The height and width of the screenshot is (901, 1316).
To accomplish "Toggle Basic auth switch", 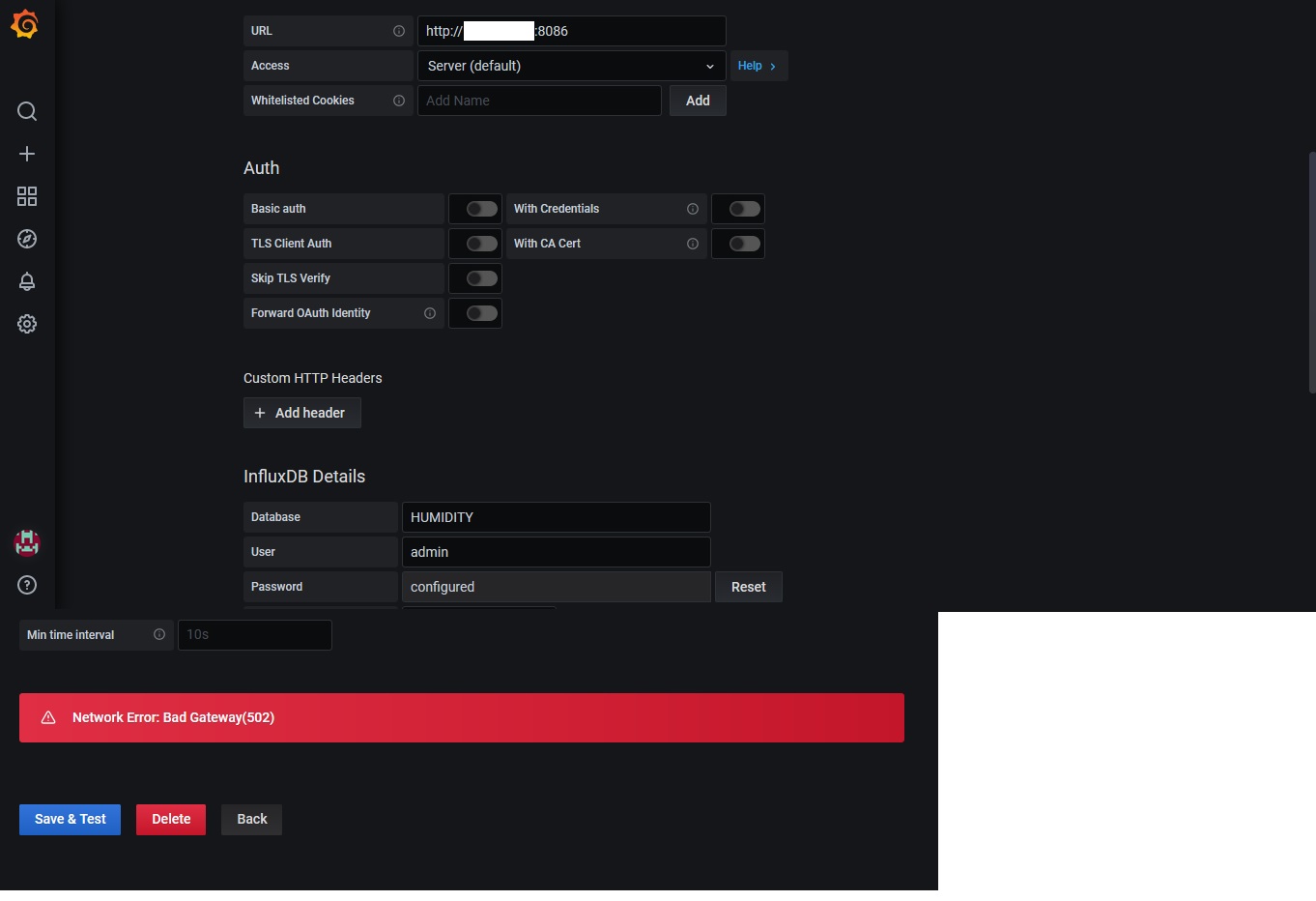I will 481,209.
